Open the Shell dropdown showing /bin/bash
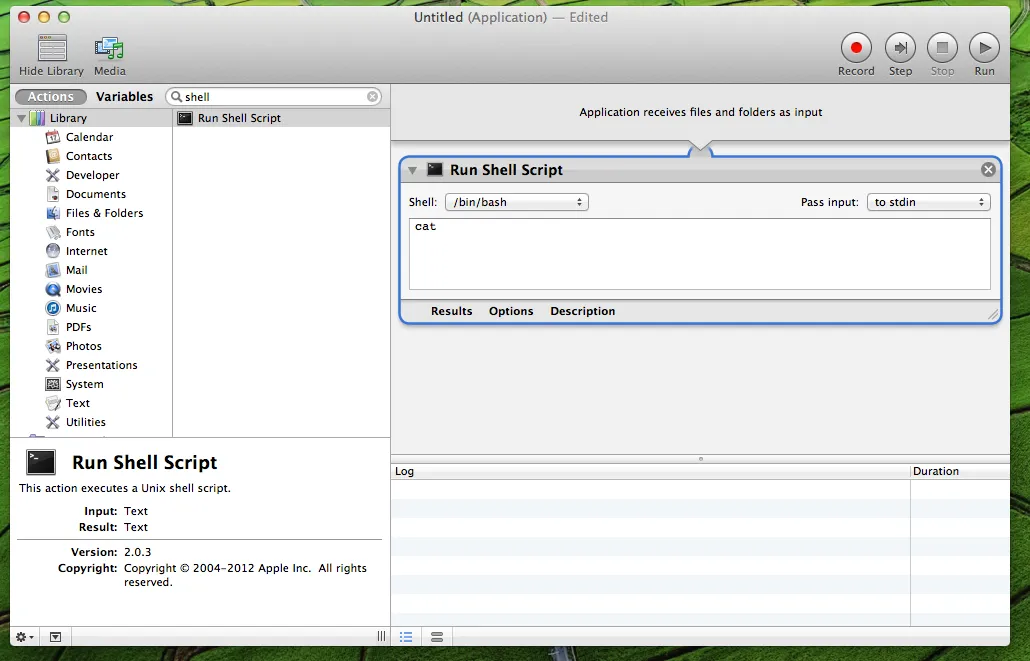 pos(516,201)
